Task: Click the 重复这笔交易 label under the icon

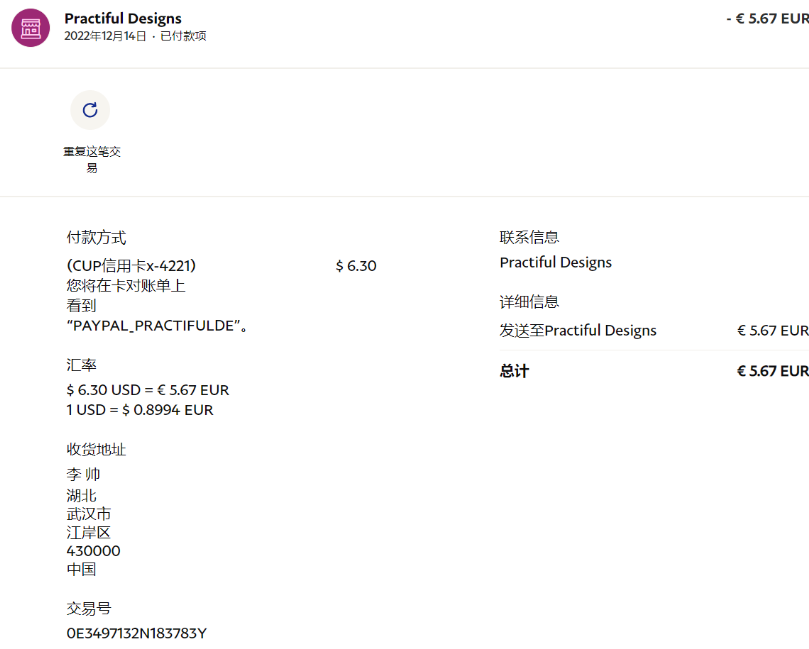Action: pos(91,159)
